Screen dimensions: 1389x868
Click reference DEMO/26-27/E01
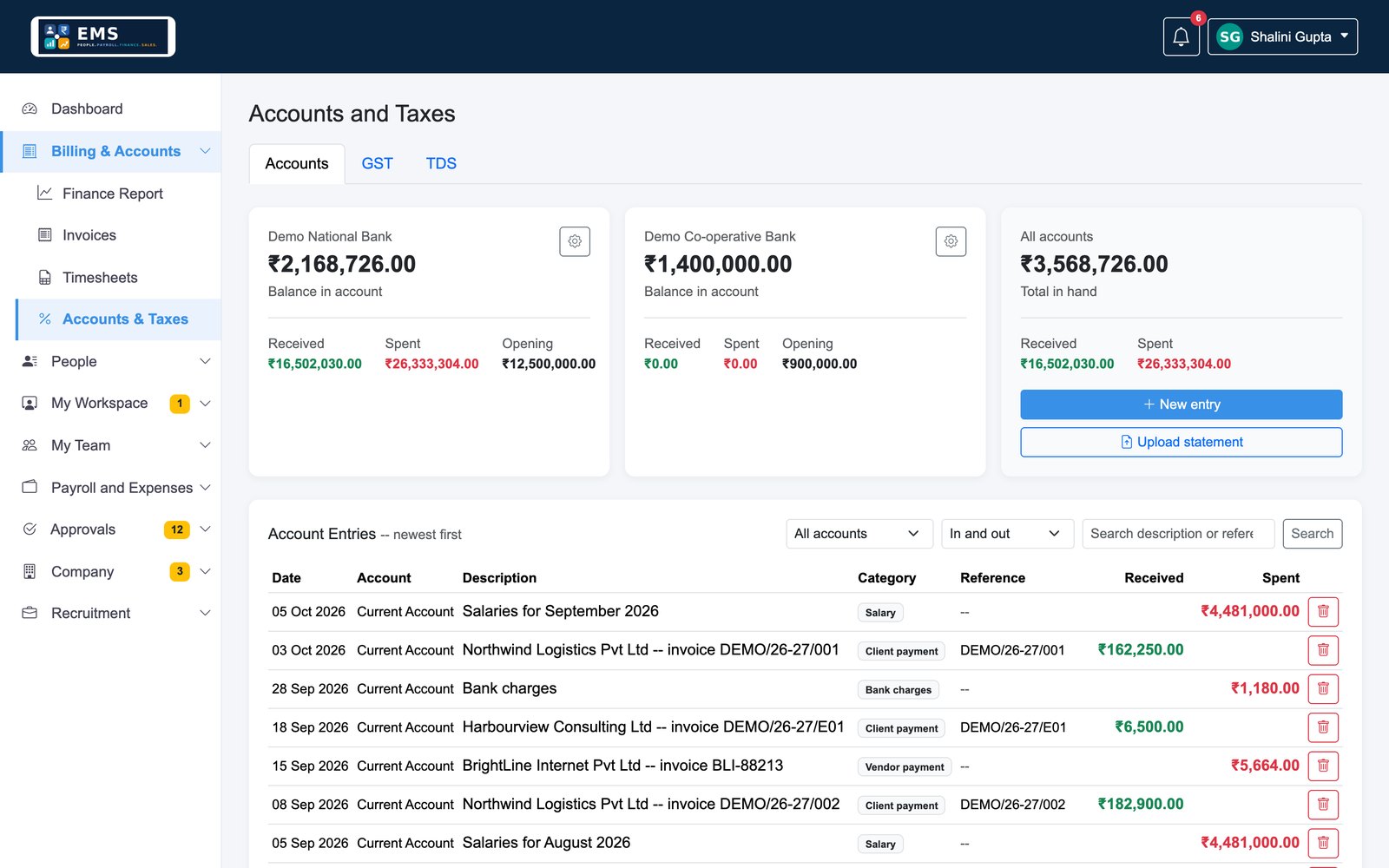tap(1013, 727)
